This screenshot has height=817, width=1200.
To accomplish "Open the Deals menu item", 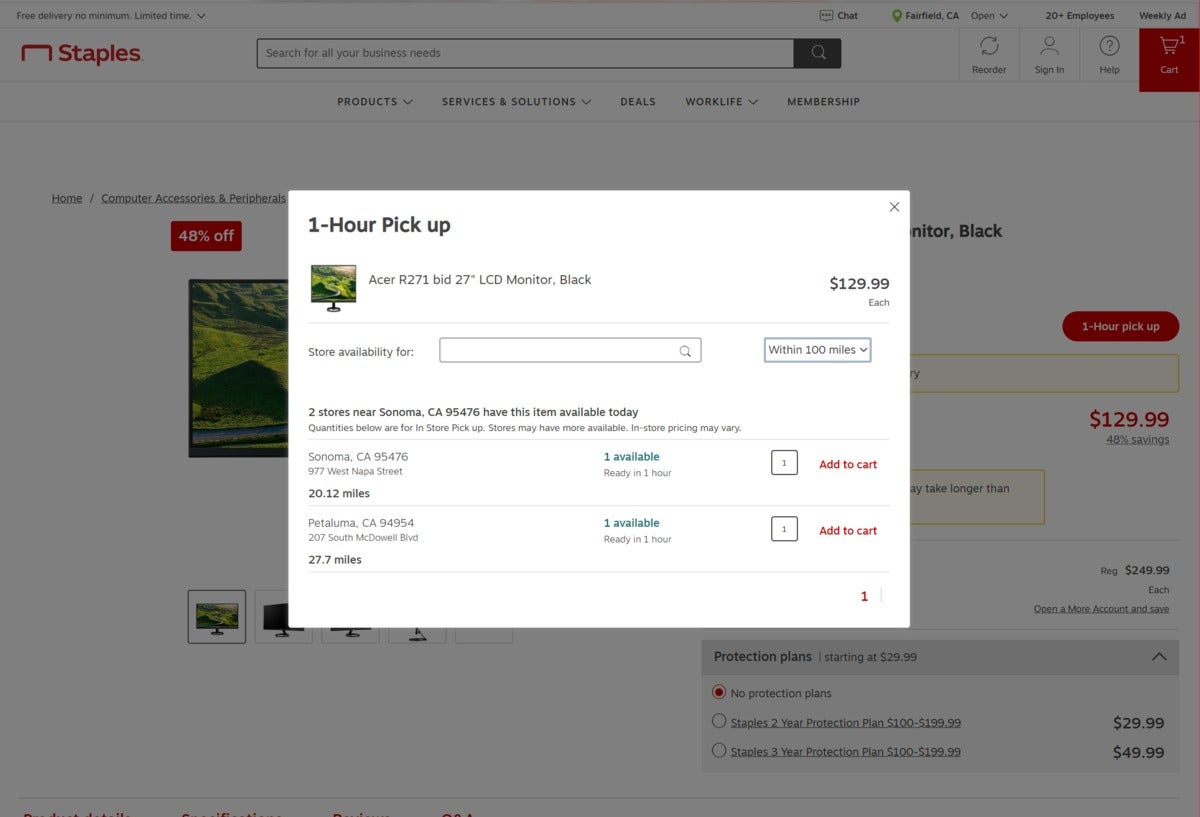I will [638, 102].
